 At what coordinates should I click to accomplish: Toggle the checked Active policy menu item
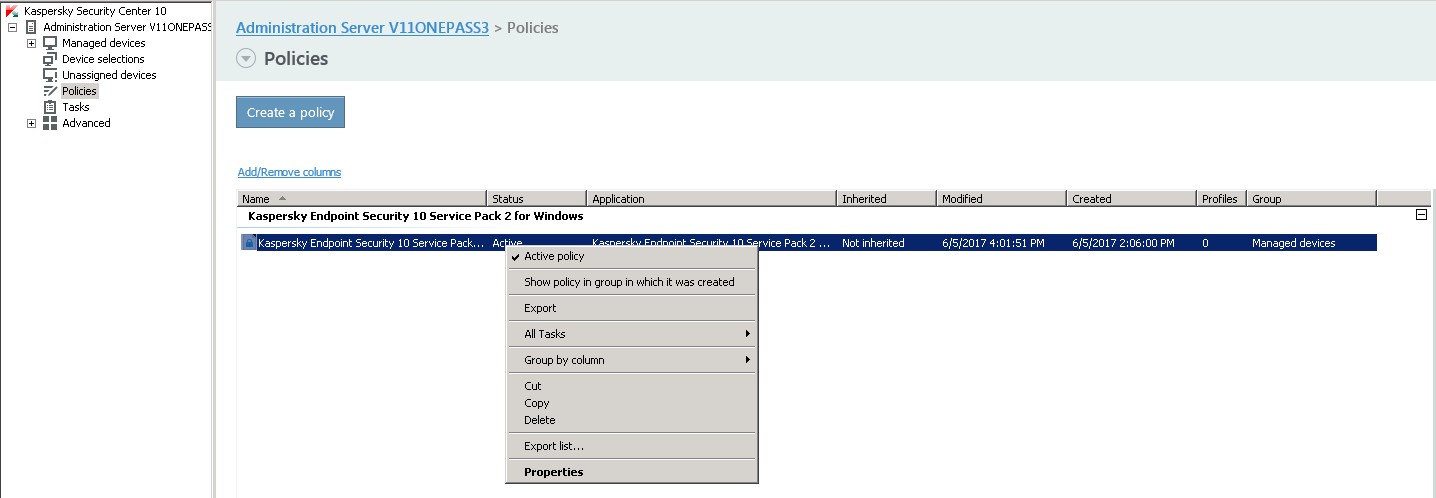(554, 257)
